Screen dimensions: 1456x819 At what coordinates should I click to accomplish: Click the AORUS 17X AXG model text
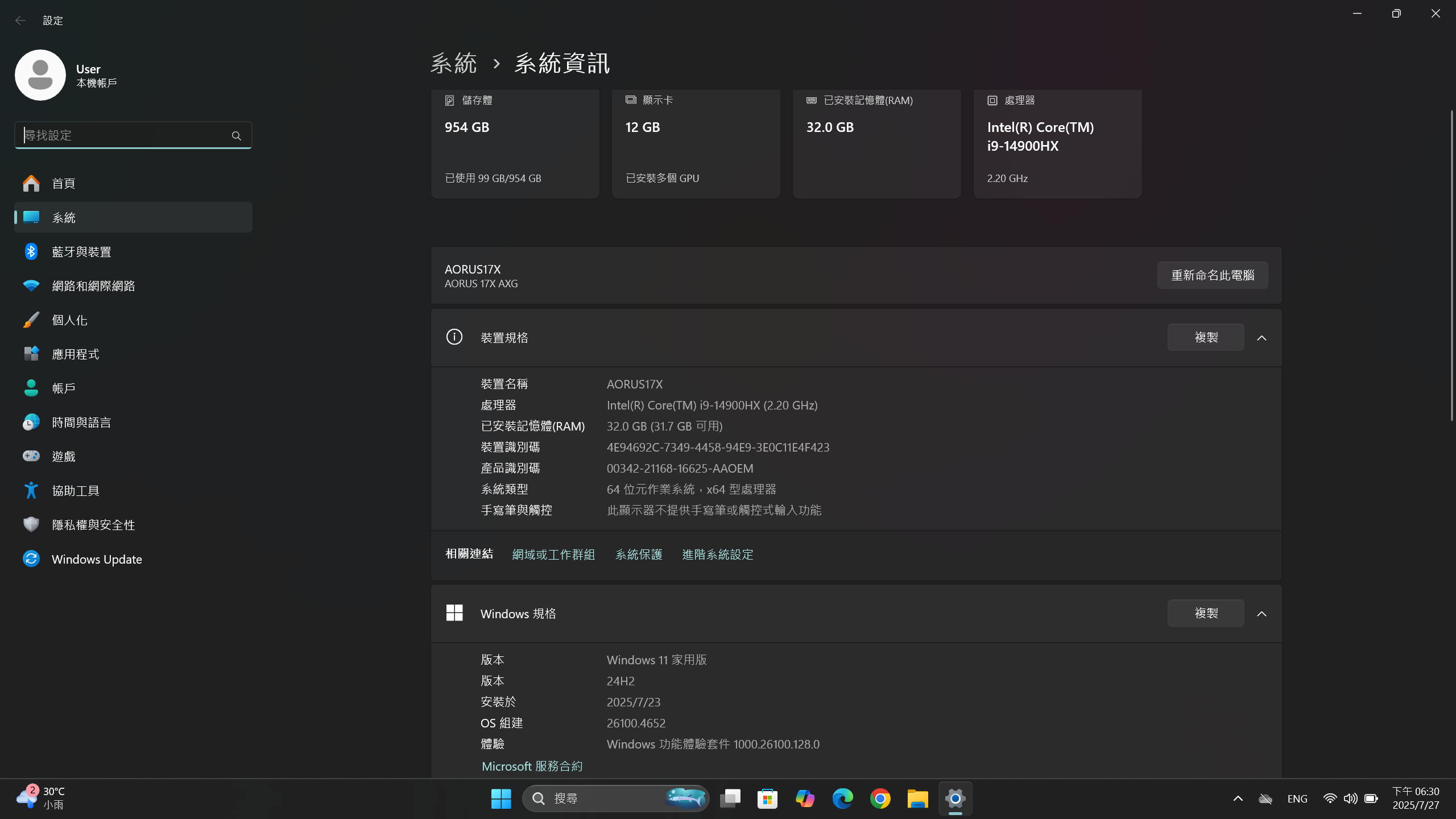click(481, 283)
